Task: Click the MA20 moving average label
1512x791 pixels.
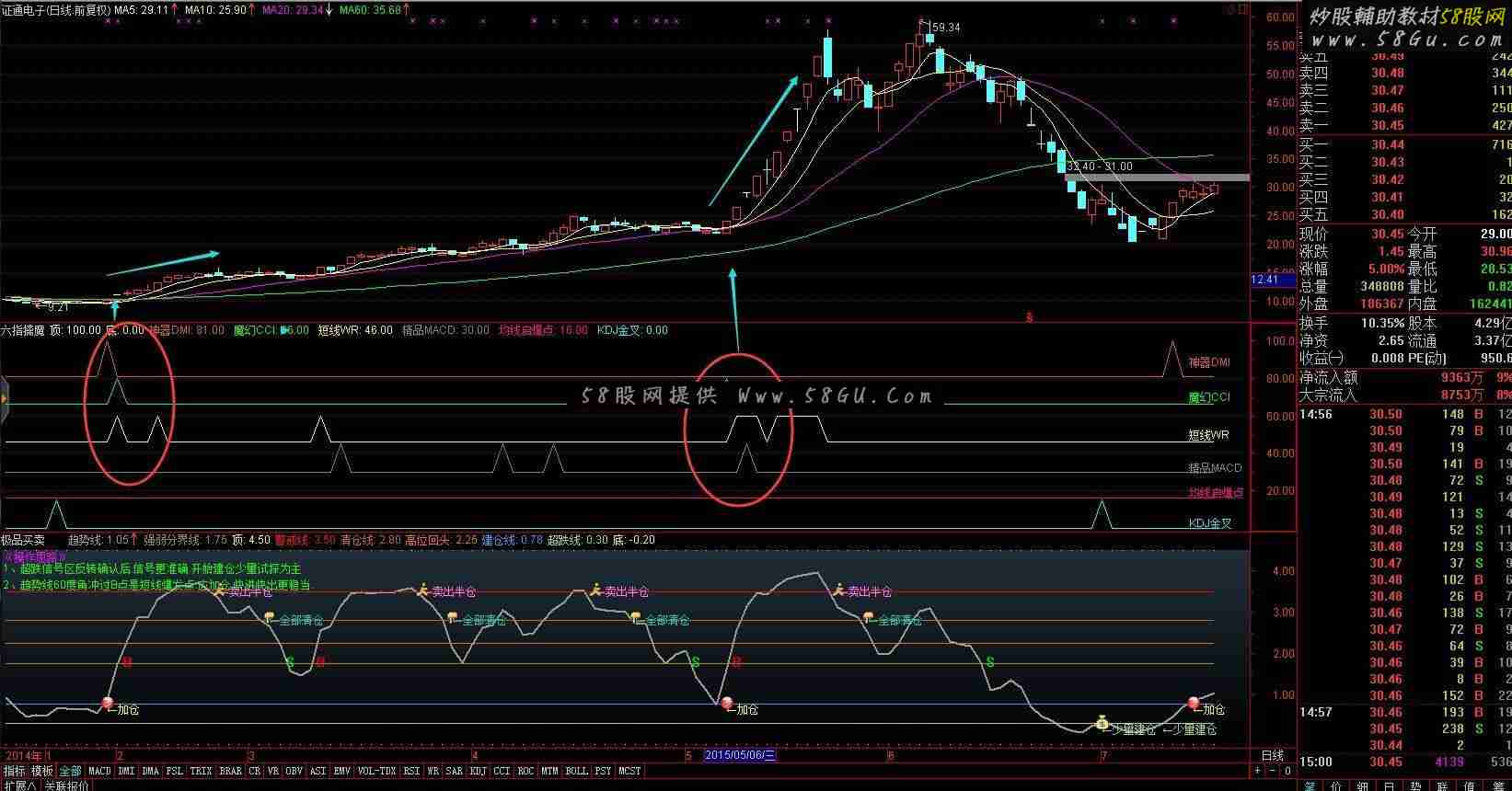Action: click(x=292, y=9)
